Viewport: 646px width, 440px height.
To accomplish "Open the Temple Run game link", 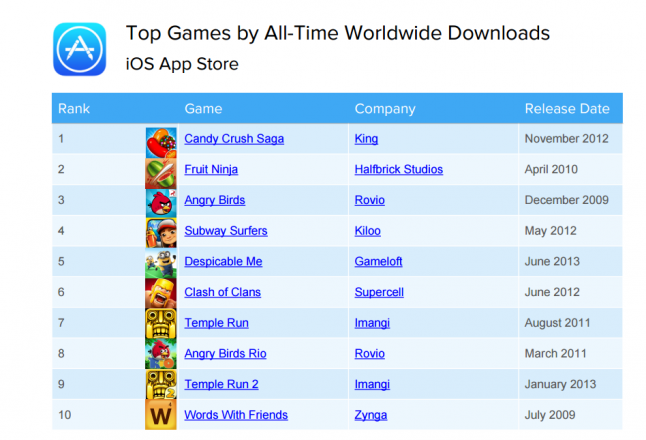I will coord(216,323).
